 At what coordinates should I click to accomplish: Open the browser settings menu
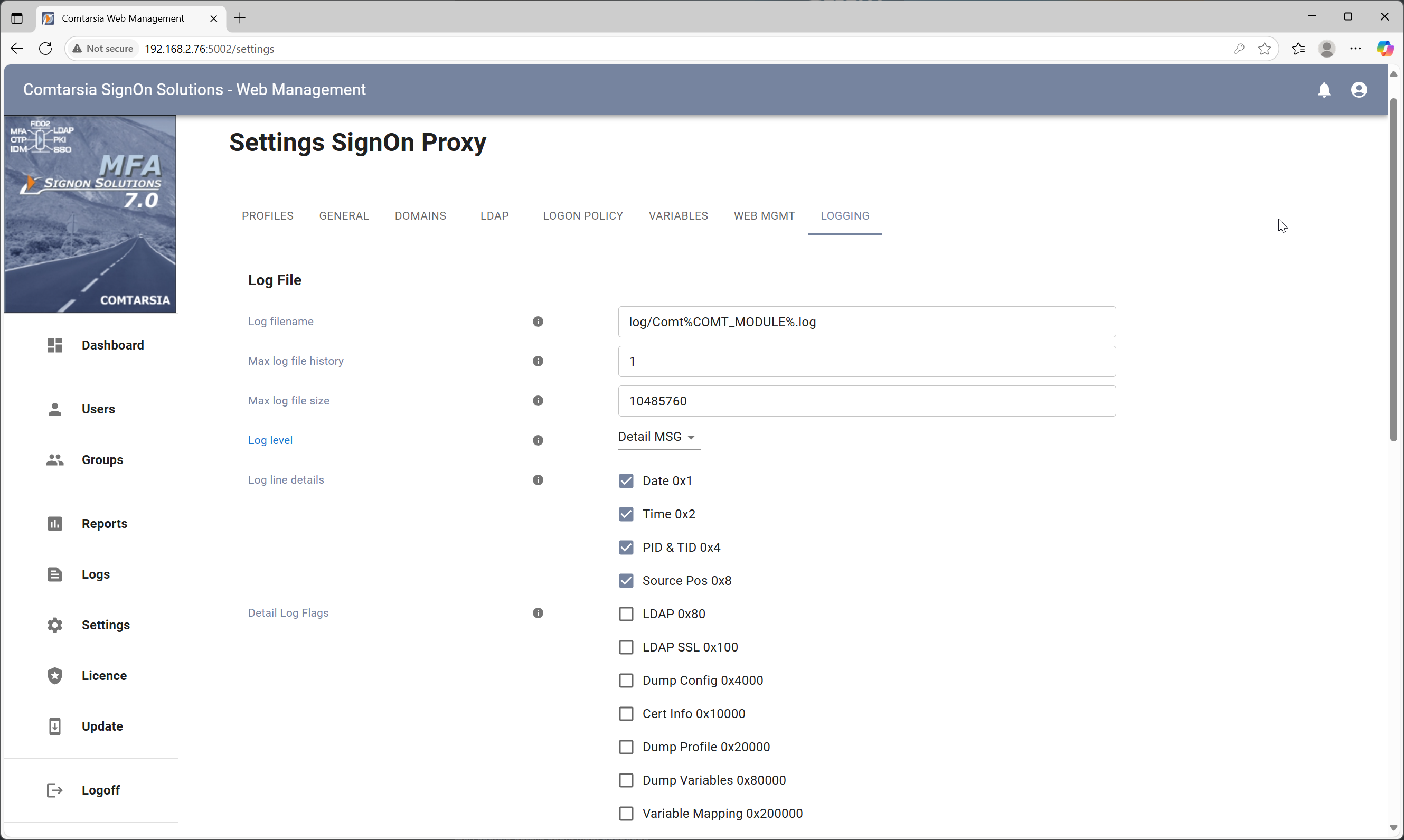(x=1356, y=49)
